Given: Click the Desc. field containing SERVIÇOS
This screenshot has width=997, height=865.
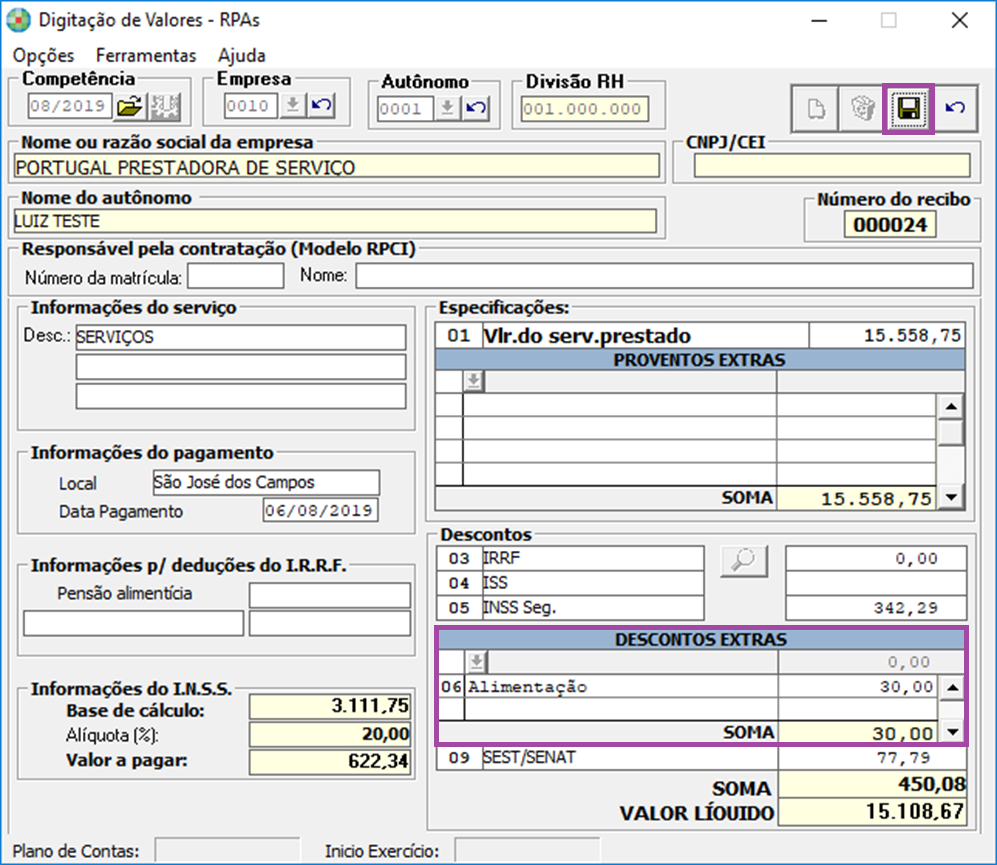Looking at the screenshot, I should tap(240, 337).
